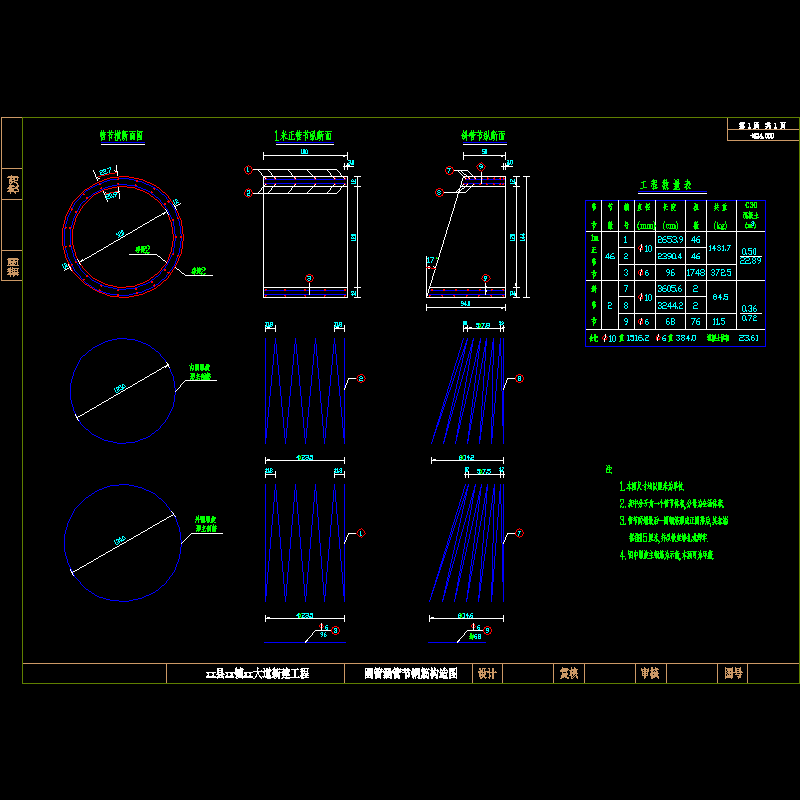Select total weight 384.0 in summary row
Image resolution: width=800 pixels, height=800 pixels.
click(x=686, y=338)
